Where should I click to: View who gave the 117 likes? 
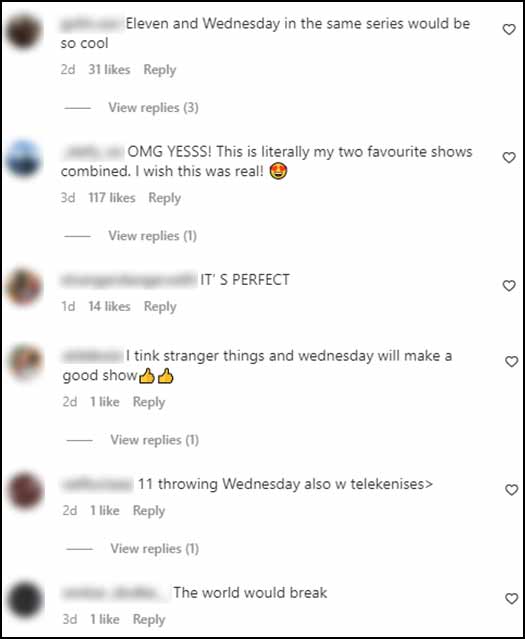click(x=112, y=198)
